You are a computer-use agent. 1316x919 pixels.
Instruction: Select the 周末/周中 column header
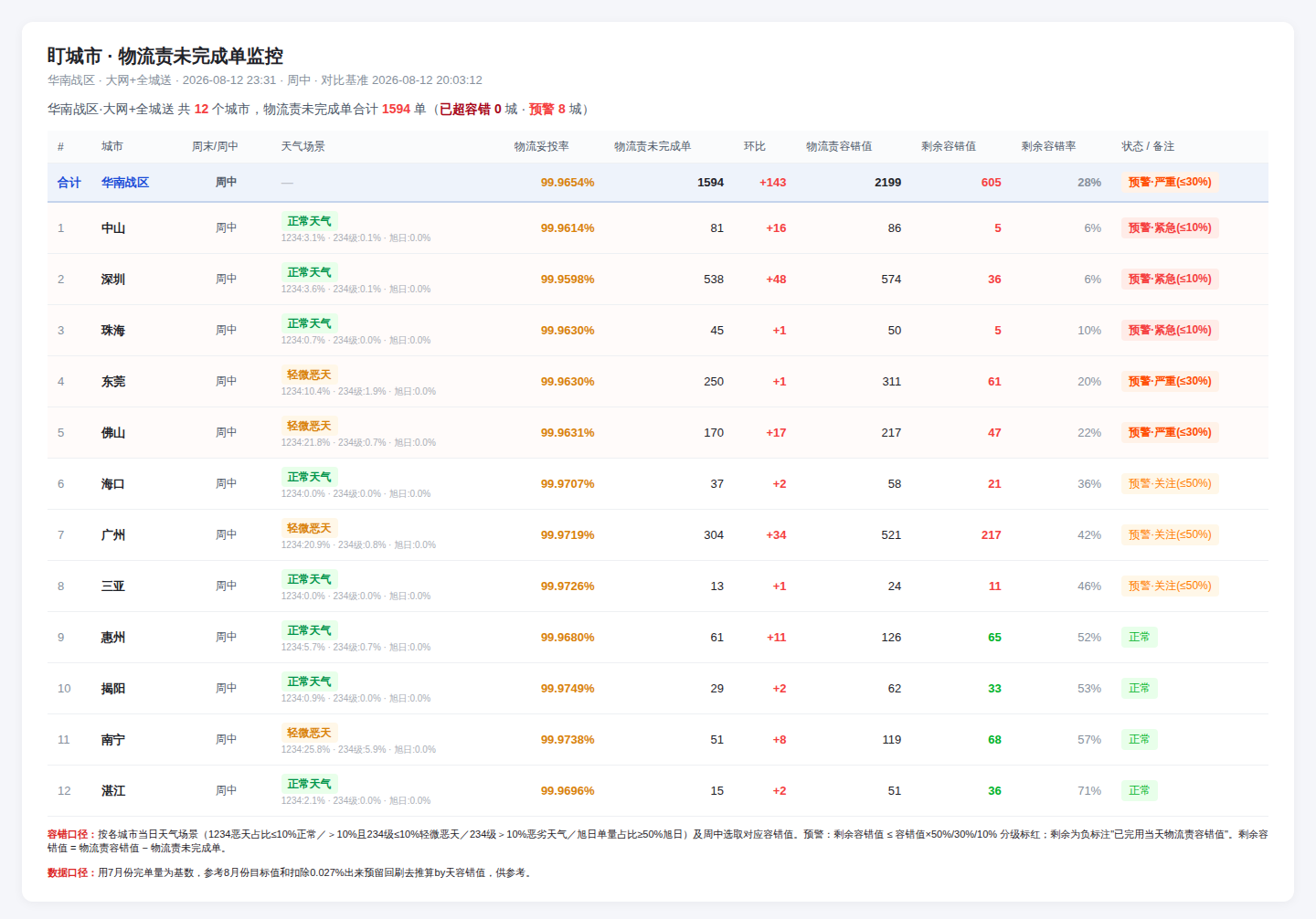pyautogui.click(x=215, y=146)
